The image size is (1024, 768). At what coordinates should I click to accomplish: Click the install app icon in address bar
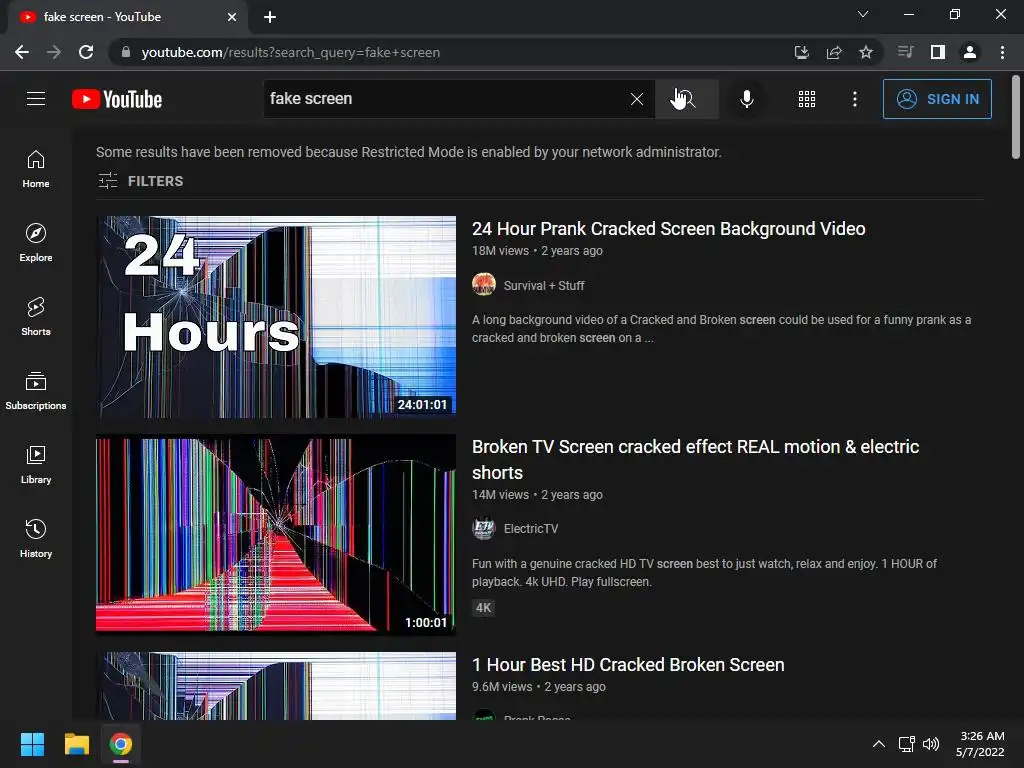(x=801, y=52)
